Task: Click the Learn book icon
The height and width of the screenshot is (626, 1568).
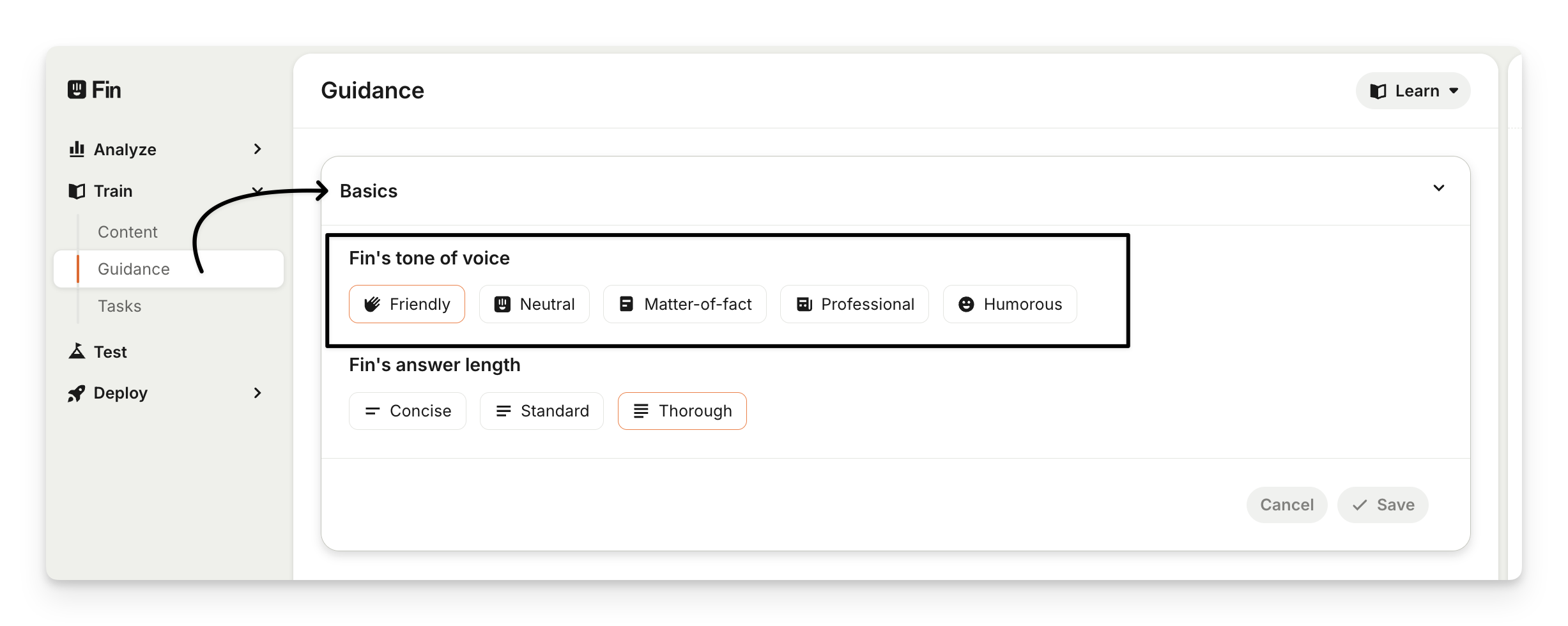Action: pos(1378,91)
